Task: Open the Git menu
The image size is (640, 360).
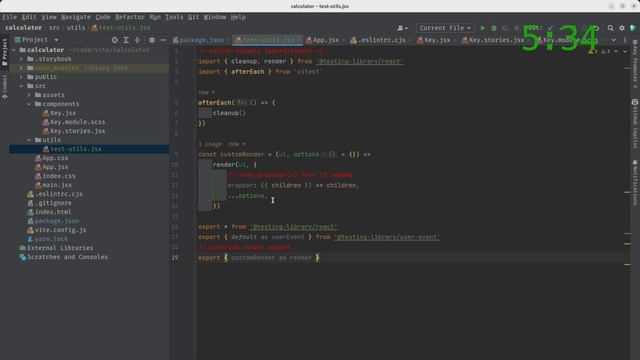Action: click(193, 17)
